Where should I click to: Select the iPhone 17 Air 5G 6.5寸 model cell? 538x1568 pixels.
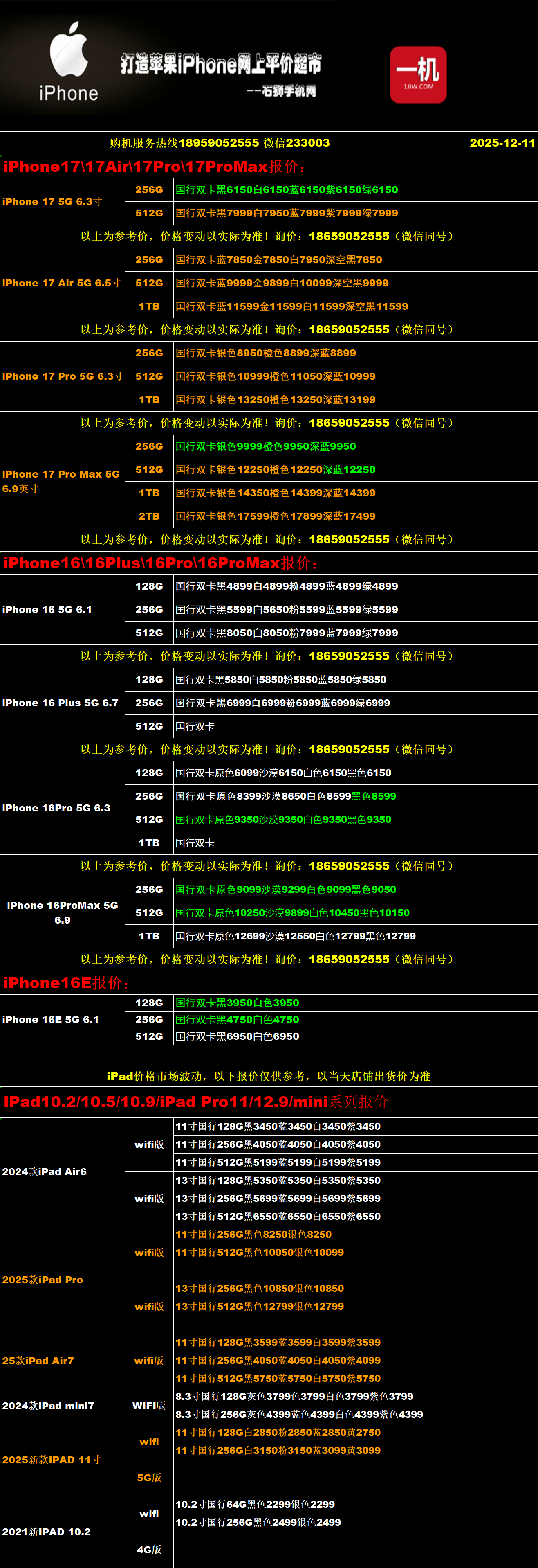pyautogui.click(x=62, y=283)
